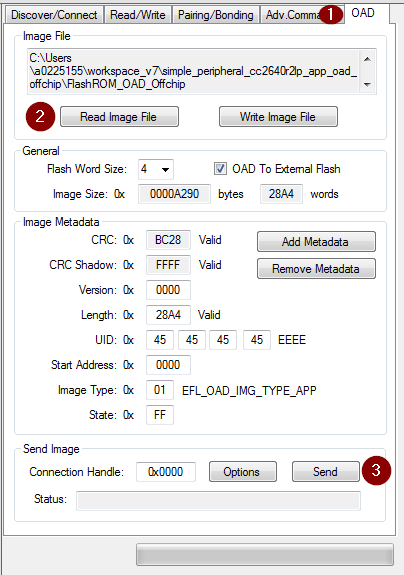The height and width of the screenshot is (575, 404).
Task: Click the CRC value field BC28
Action: (168, 240)
